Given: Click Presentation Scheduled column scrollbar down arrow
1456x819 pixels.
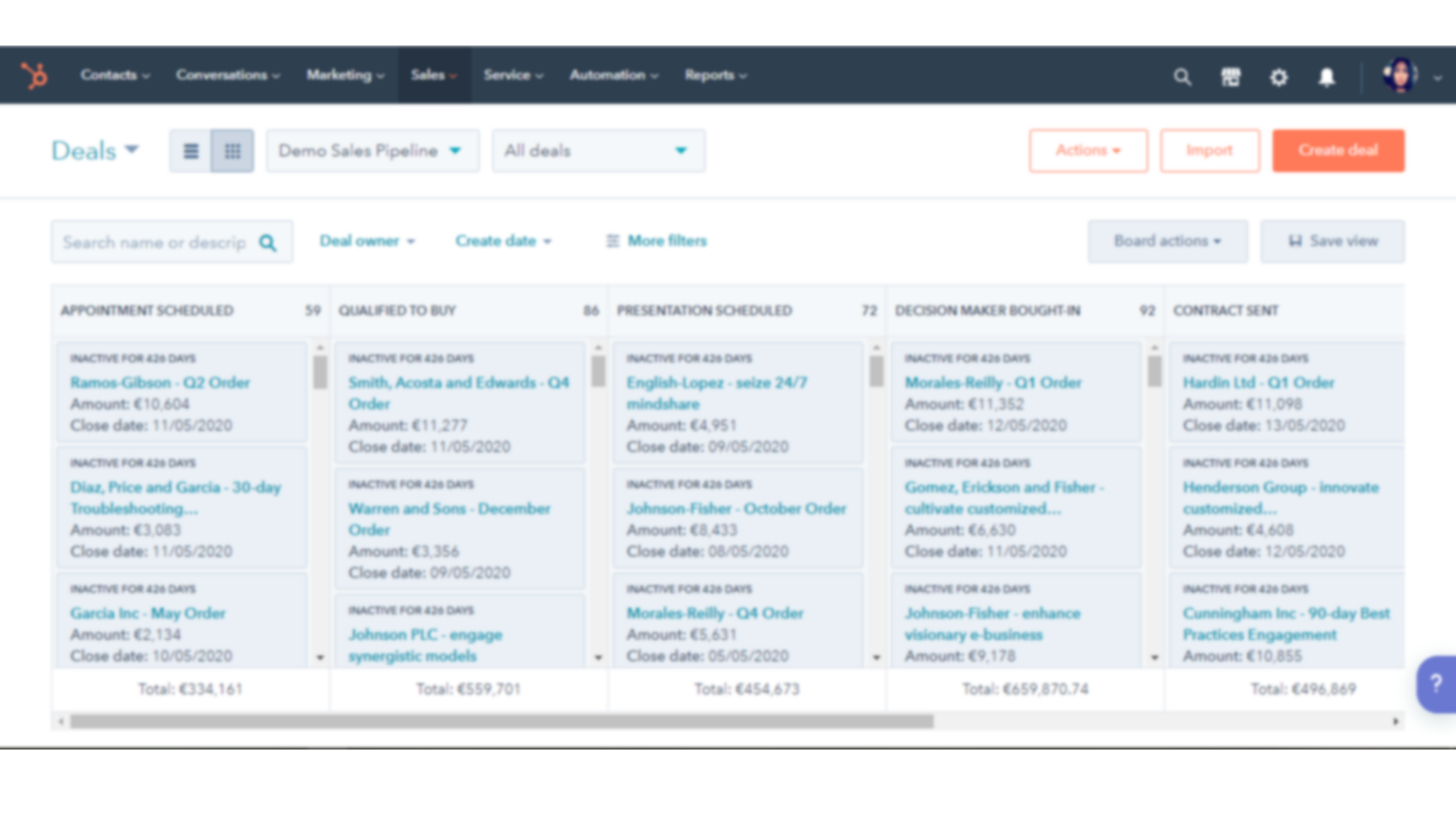Looking at the screenshot, I should (876, 658).
